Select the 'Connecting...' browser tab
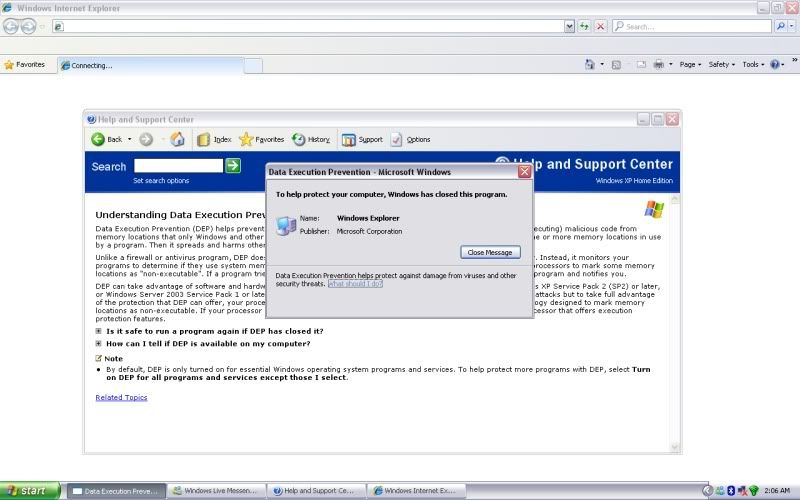Viewport: 800px width, 500px height. (151, 65)
